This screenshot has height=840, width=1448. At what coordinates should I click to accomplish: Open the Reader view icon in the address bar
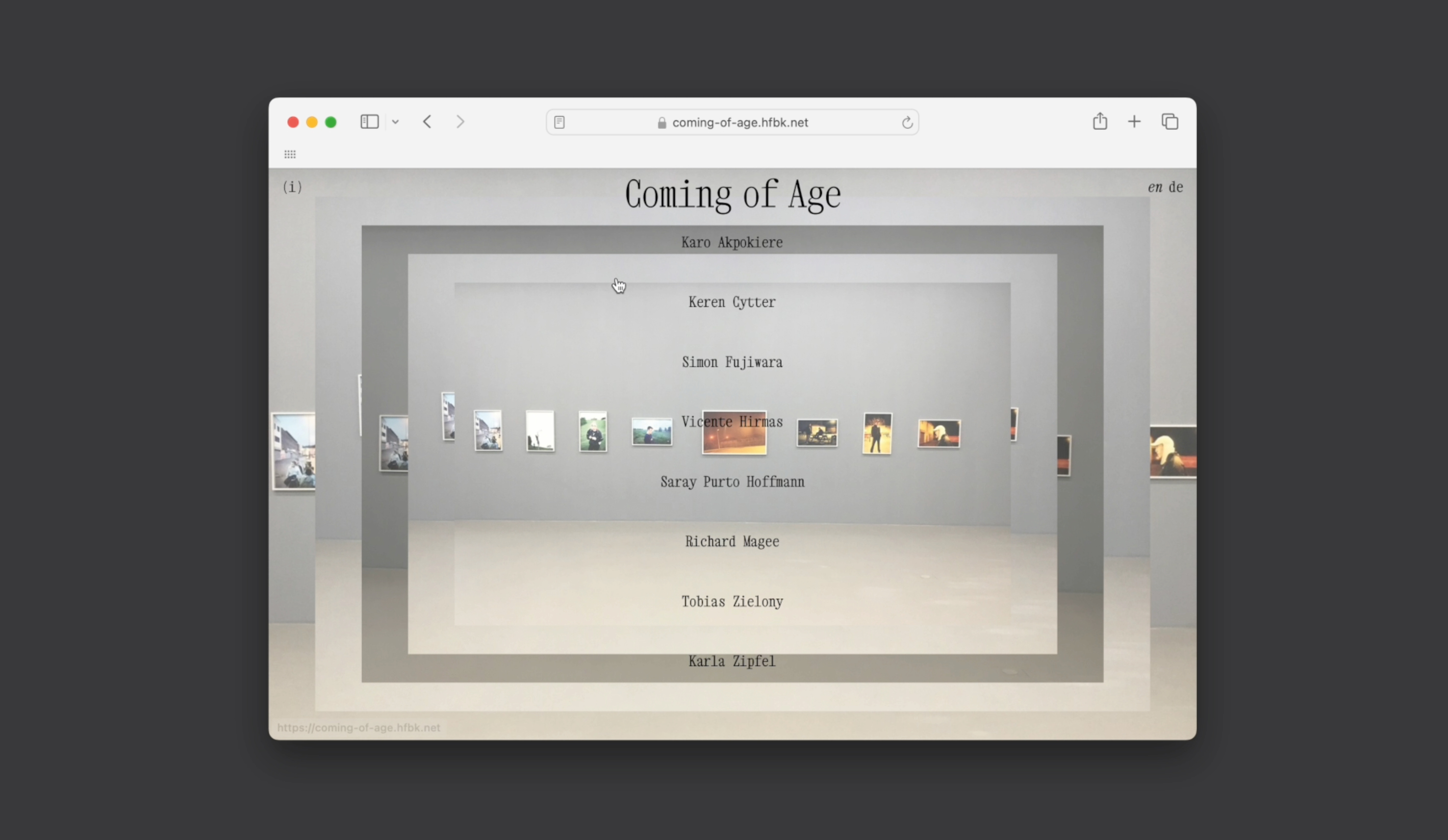tap(559, 123)
